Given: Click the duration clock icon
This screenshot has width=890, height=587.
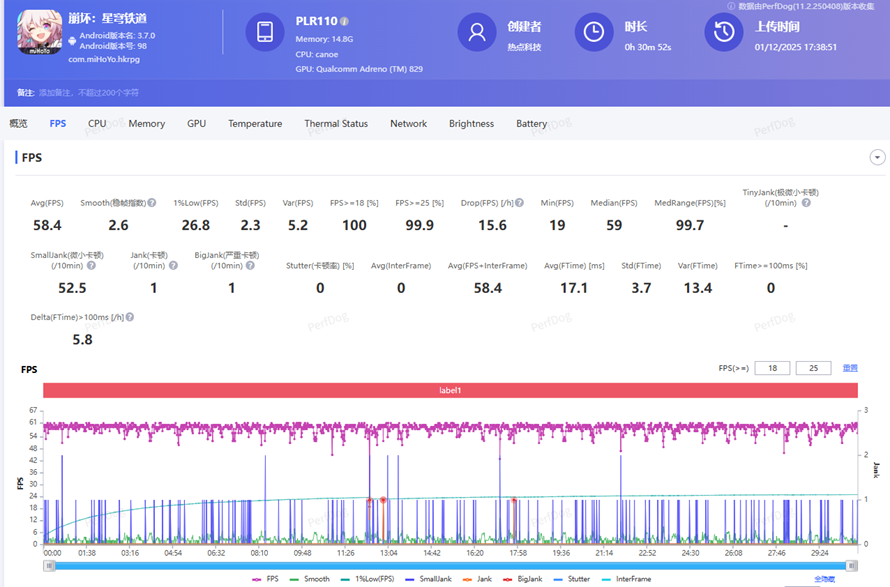Looking at the screenshot, I should (594, 32).
